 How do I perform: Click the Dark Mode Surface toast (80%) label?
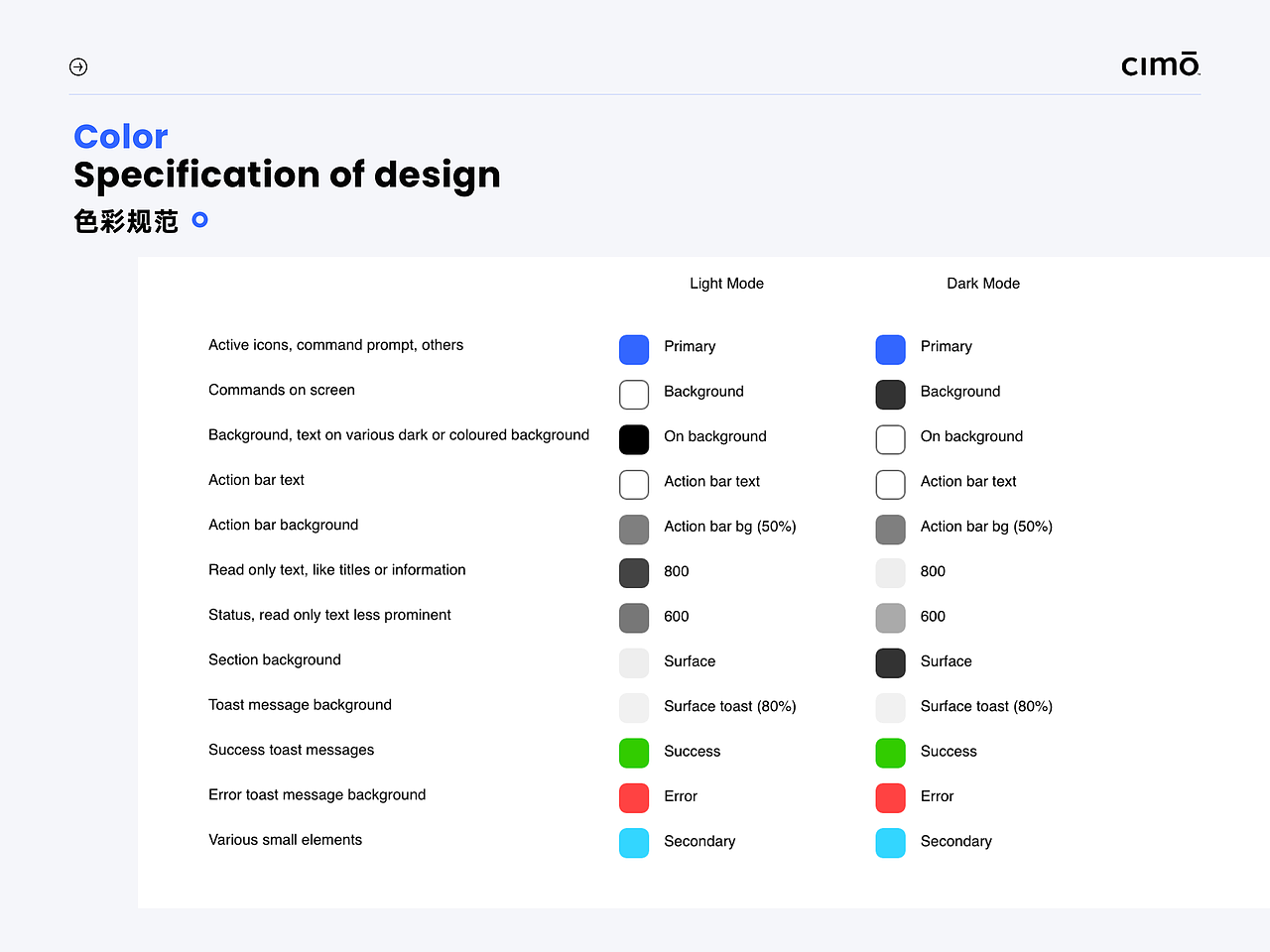click(x=986, y=706)
